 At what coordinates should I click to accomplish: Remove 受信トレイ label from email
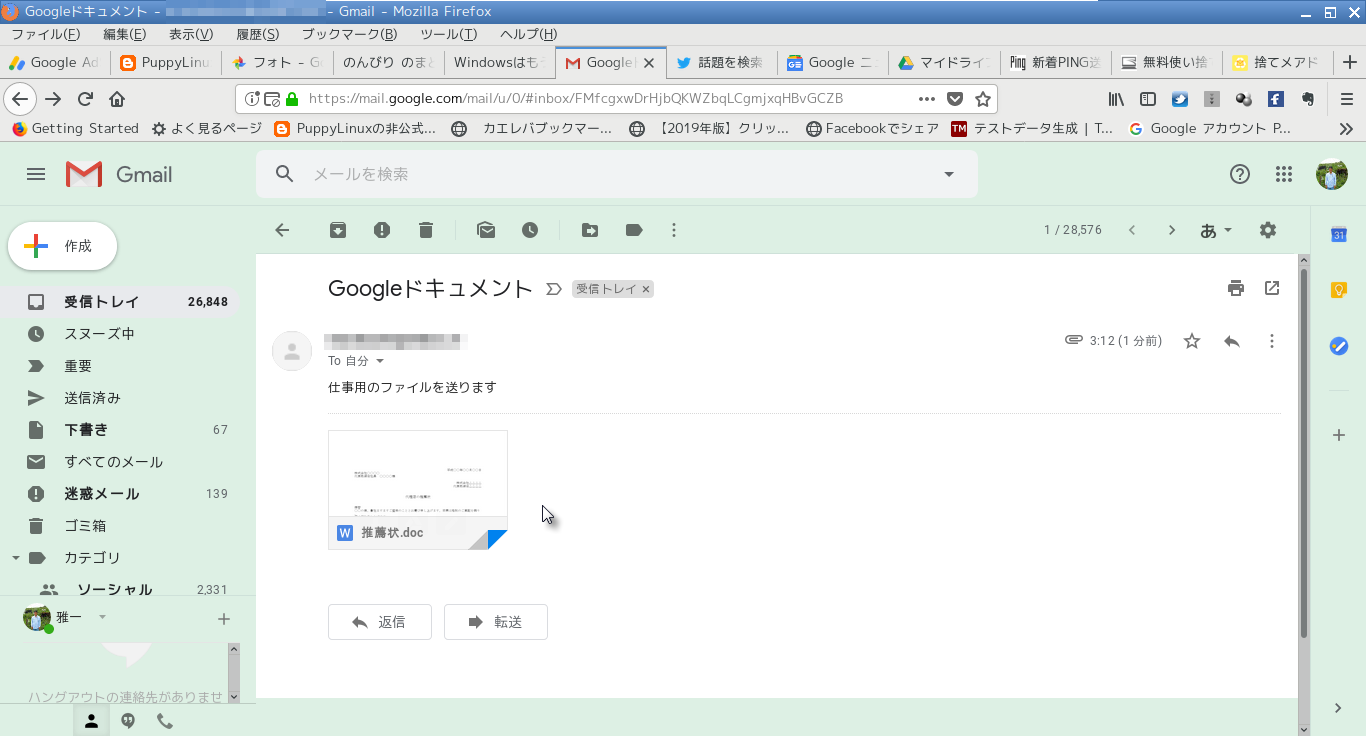tap(646, 289)
